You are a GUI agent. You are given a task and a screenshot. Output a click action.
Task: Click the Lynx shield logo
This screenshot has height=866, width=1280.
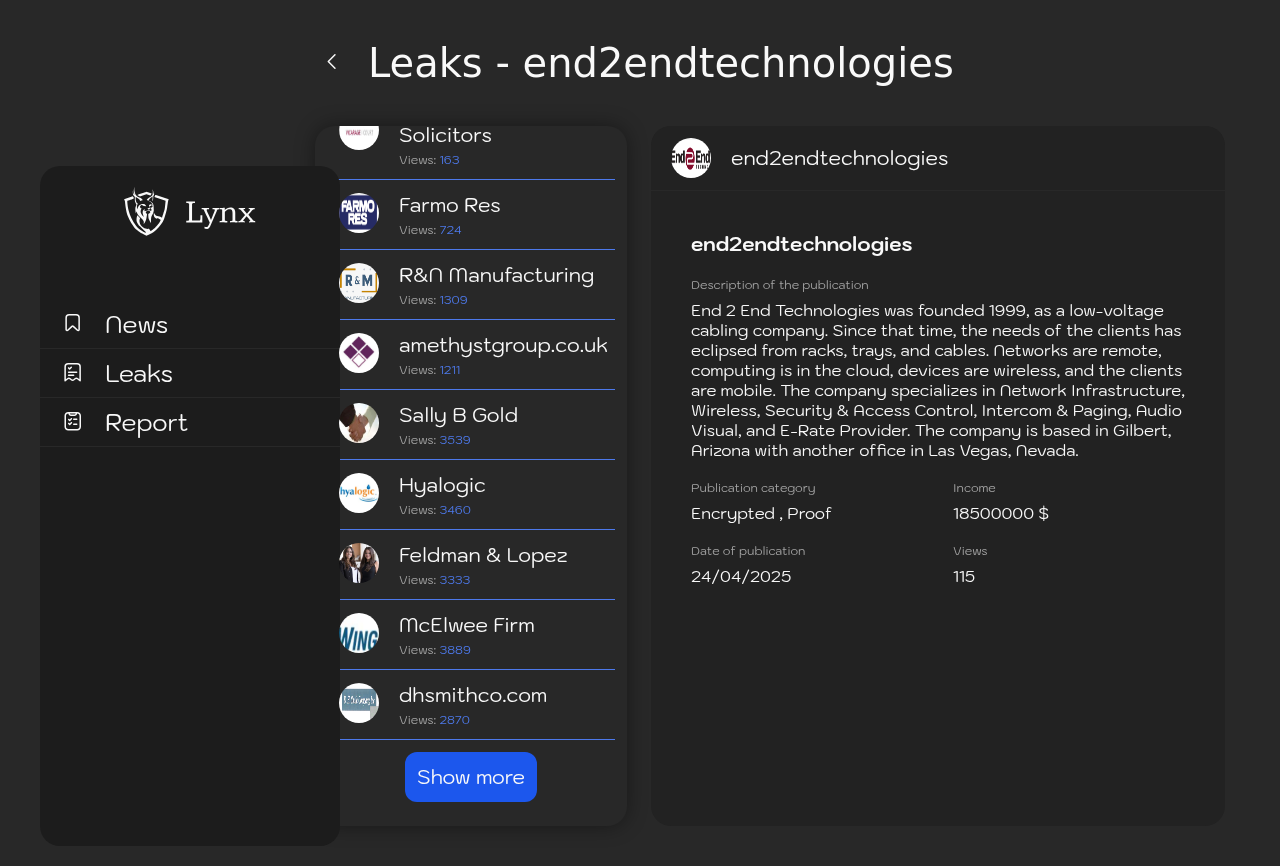147,212
